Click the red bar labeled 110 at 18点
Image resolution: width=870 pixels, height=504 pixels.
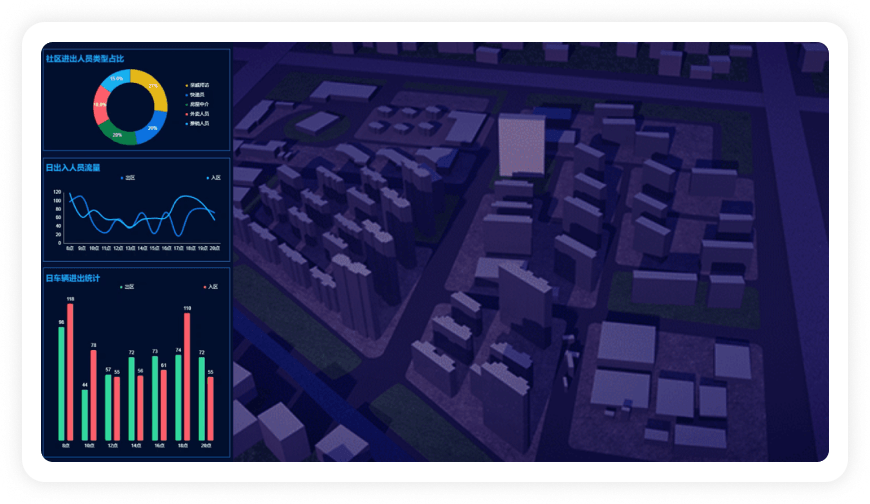coord(187,375)
